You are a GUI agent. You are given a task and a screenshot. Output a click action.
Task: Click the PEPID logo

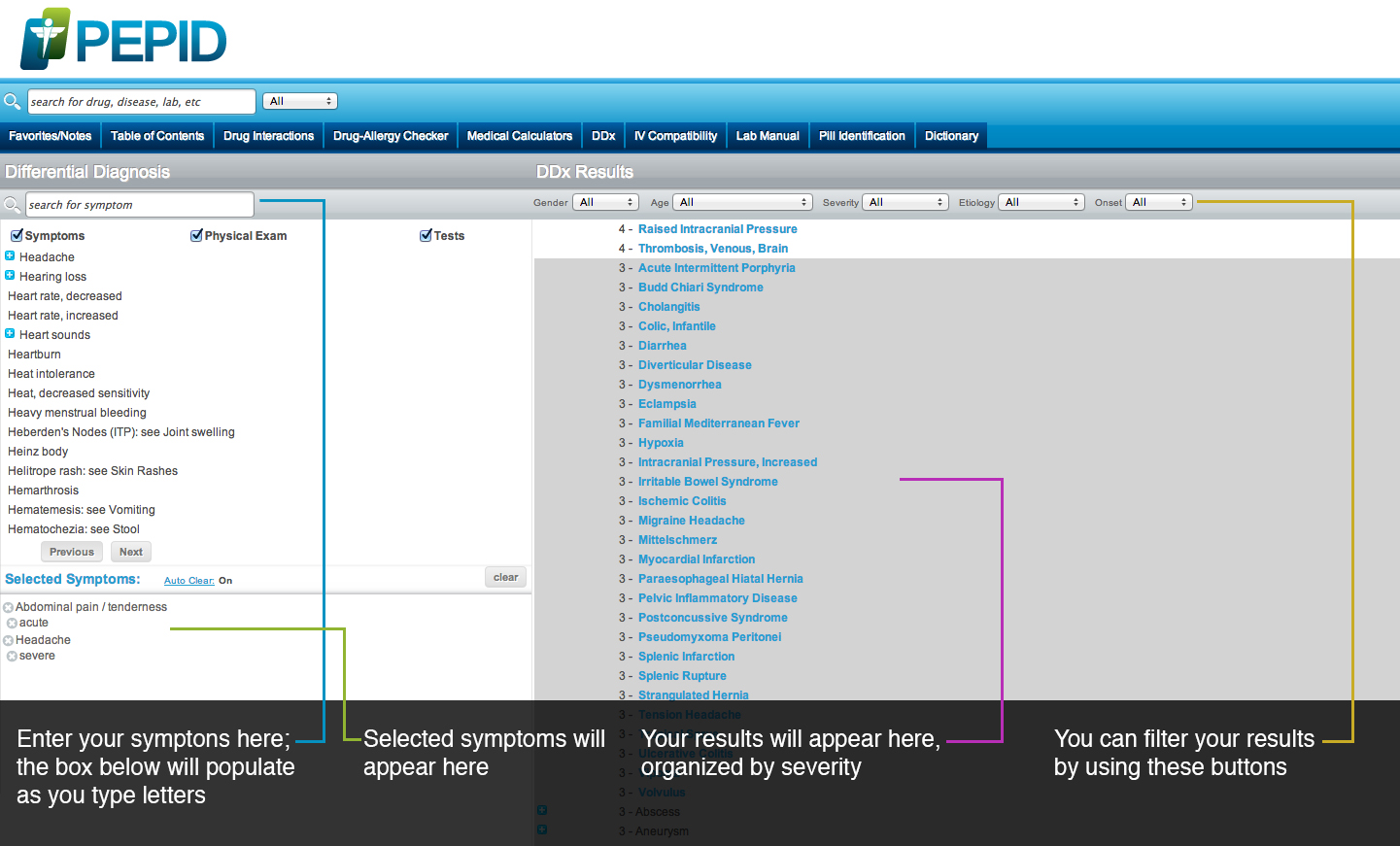pyautogui.click(x=123, y=40)
